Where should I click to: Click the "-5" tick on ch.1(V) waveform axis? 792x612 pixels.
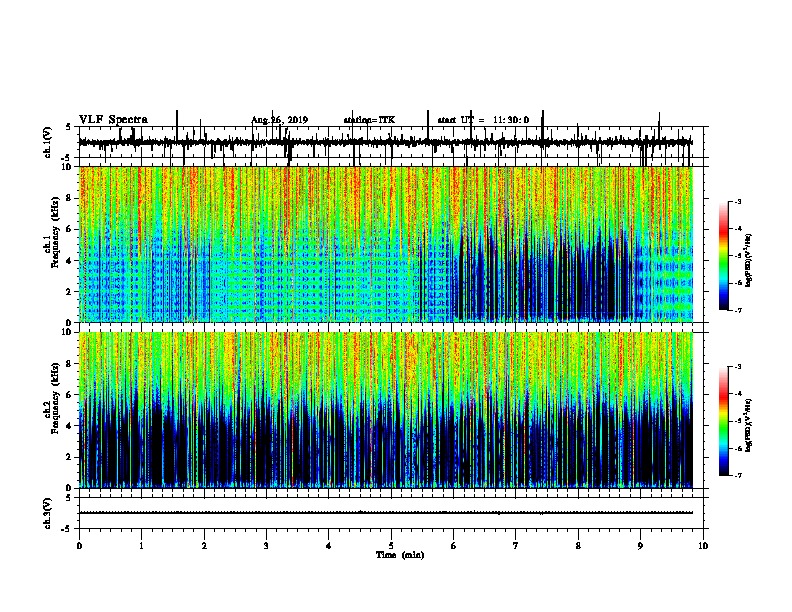[x=67, y=158]
